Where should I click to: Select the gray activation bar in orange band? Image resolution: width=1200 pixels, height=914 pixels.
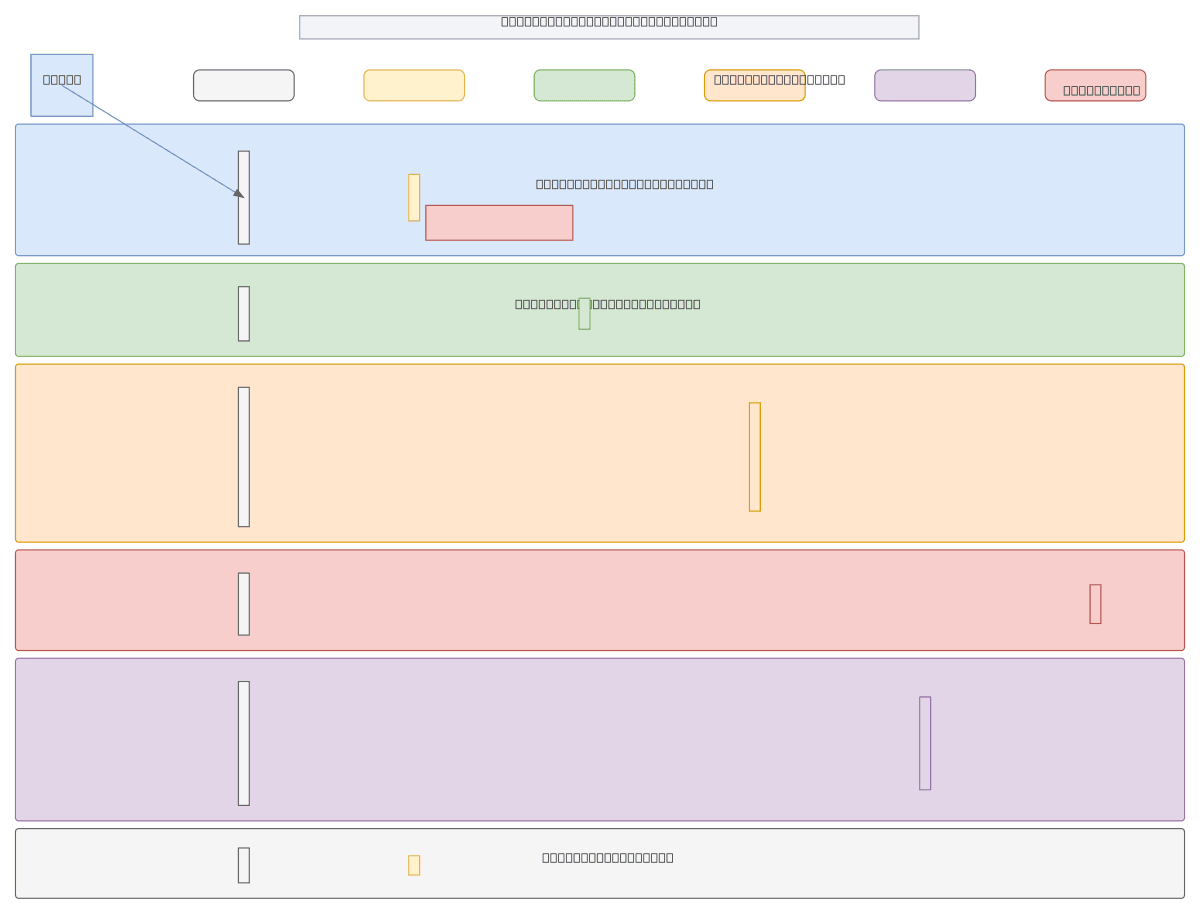(x=244, y=456)
